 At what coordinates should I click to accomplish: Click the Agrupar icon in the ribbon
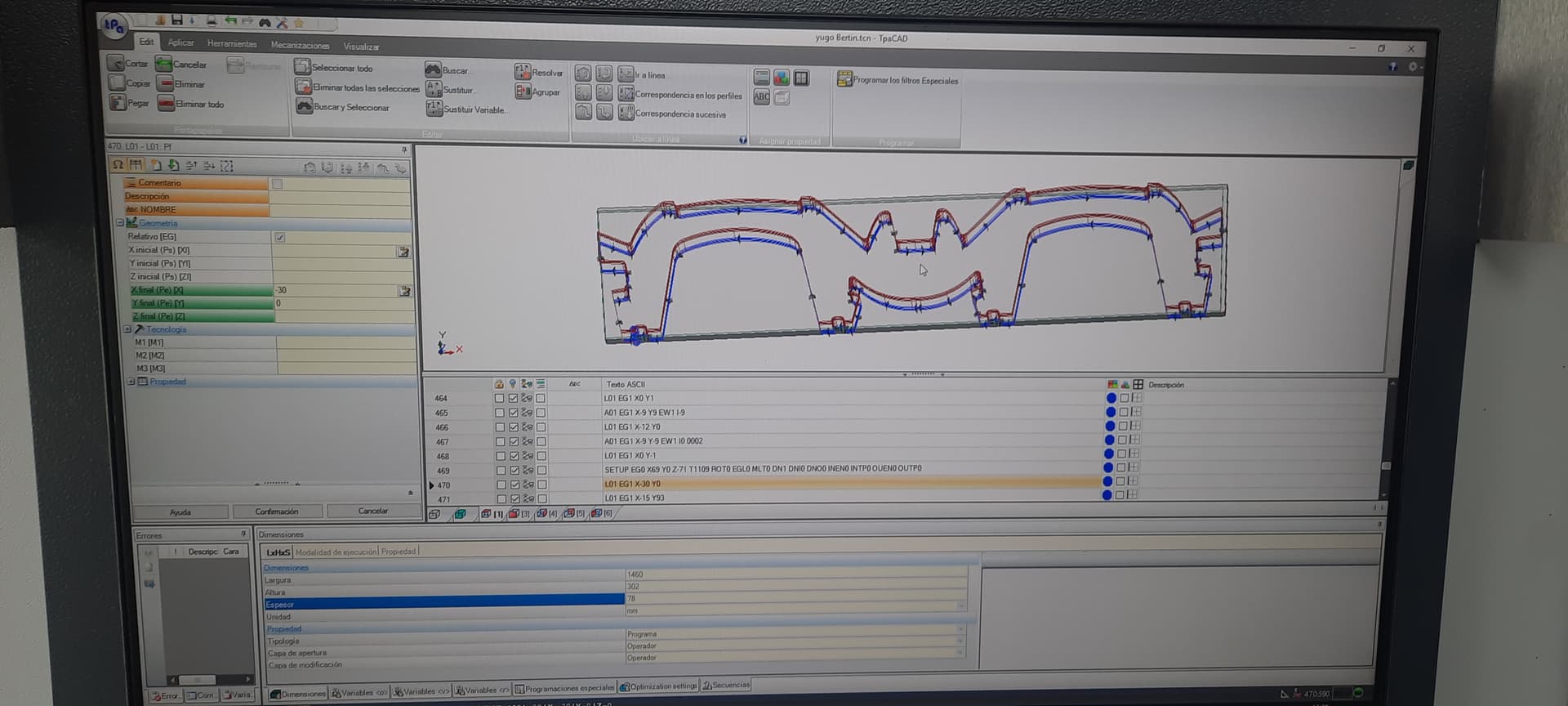point(523,92)
